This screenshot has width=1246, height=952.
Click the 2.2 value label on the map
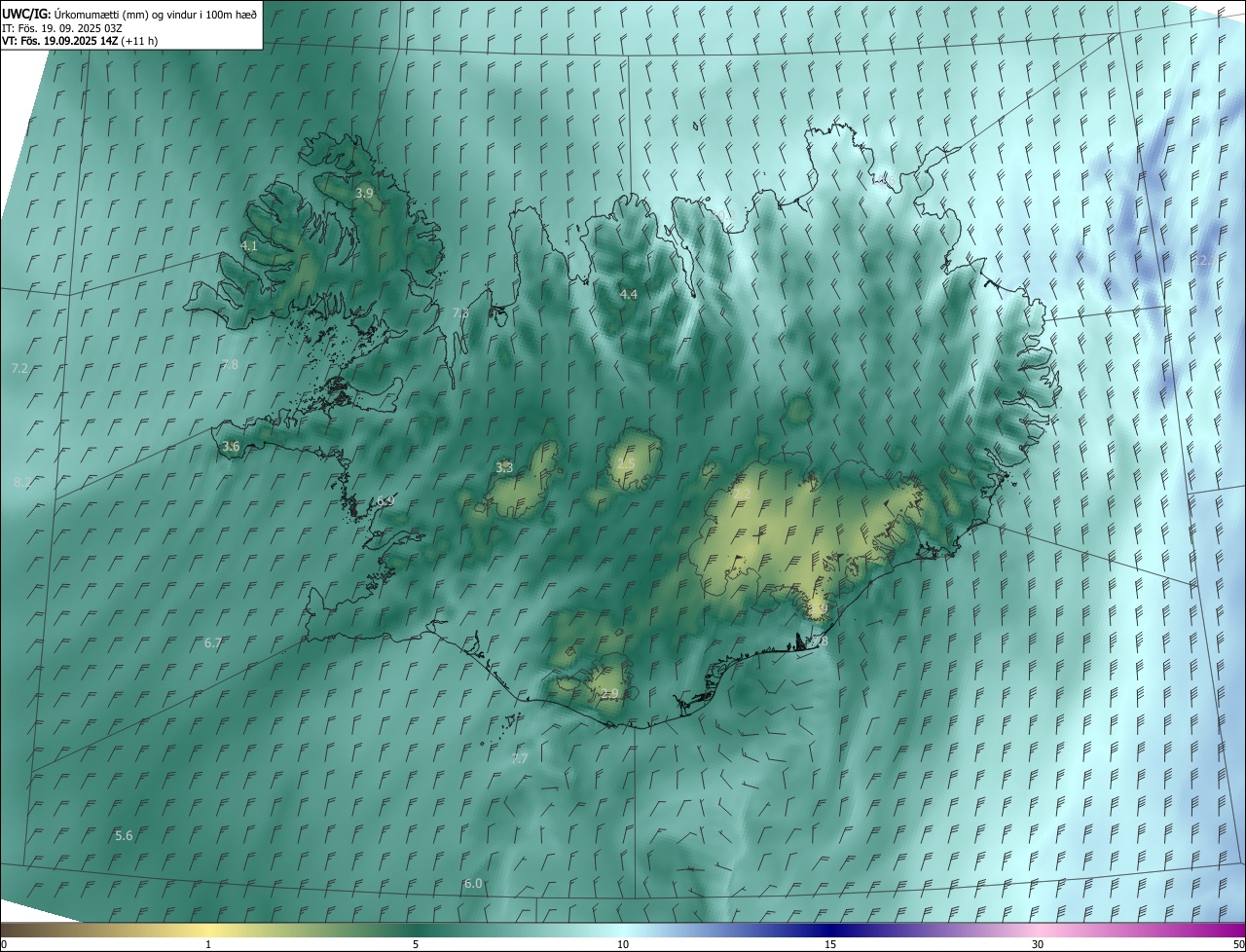(x=742, y=494)
